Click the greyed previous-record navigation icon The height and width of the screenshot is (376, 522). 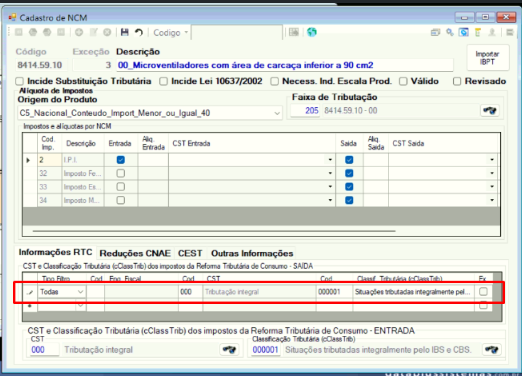33,32
